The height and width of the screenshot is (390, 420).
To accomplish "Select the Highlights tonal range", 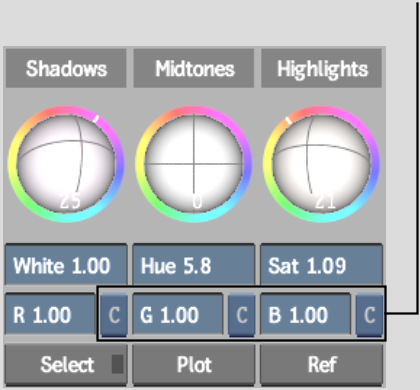I will tap(321, 68).
